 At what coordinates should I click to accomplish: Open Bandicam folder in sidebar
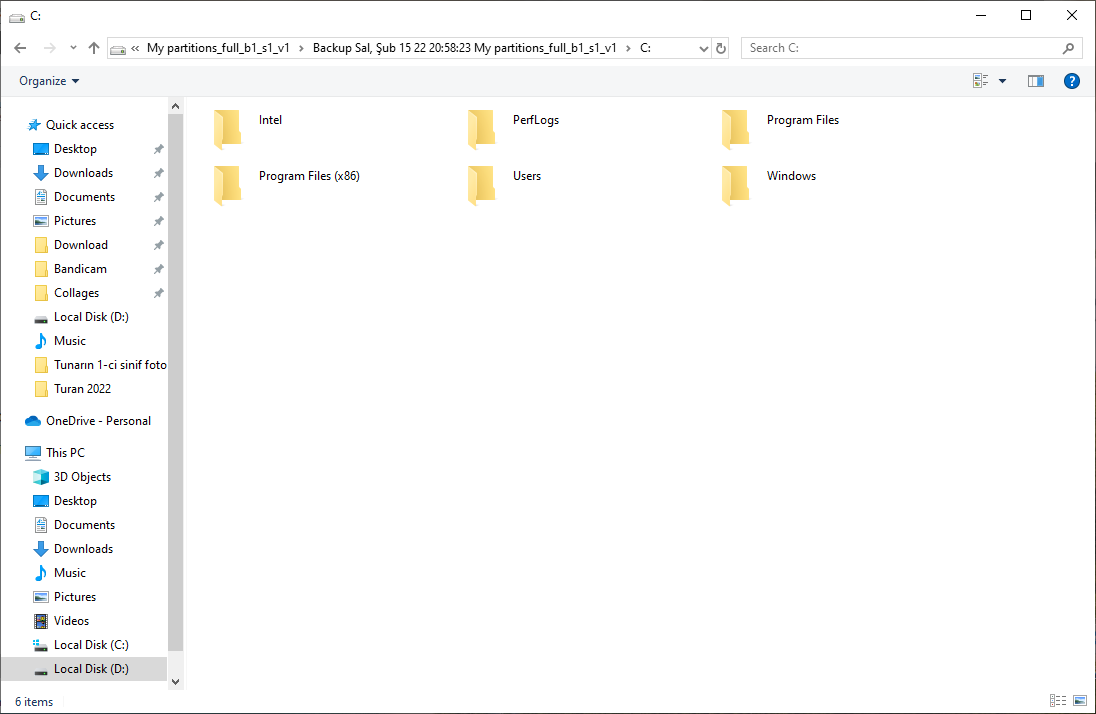80,269
